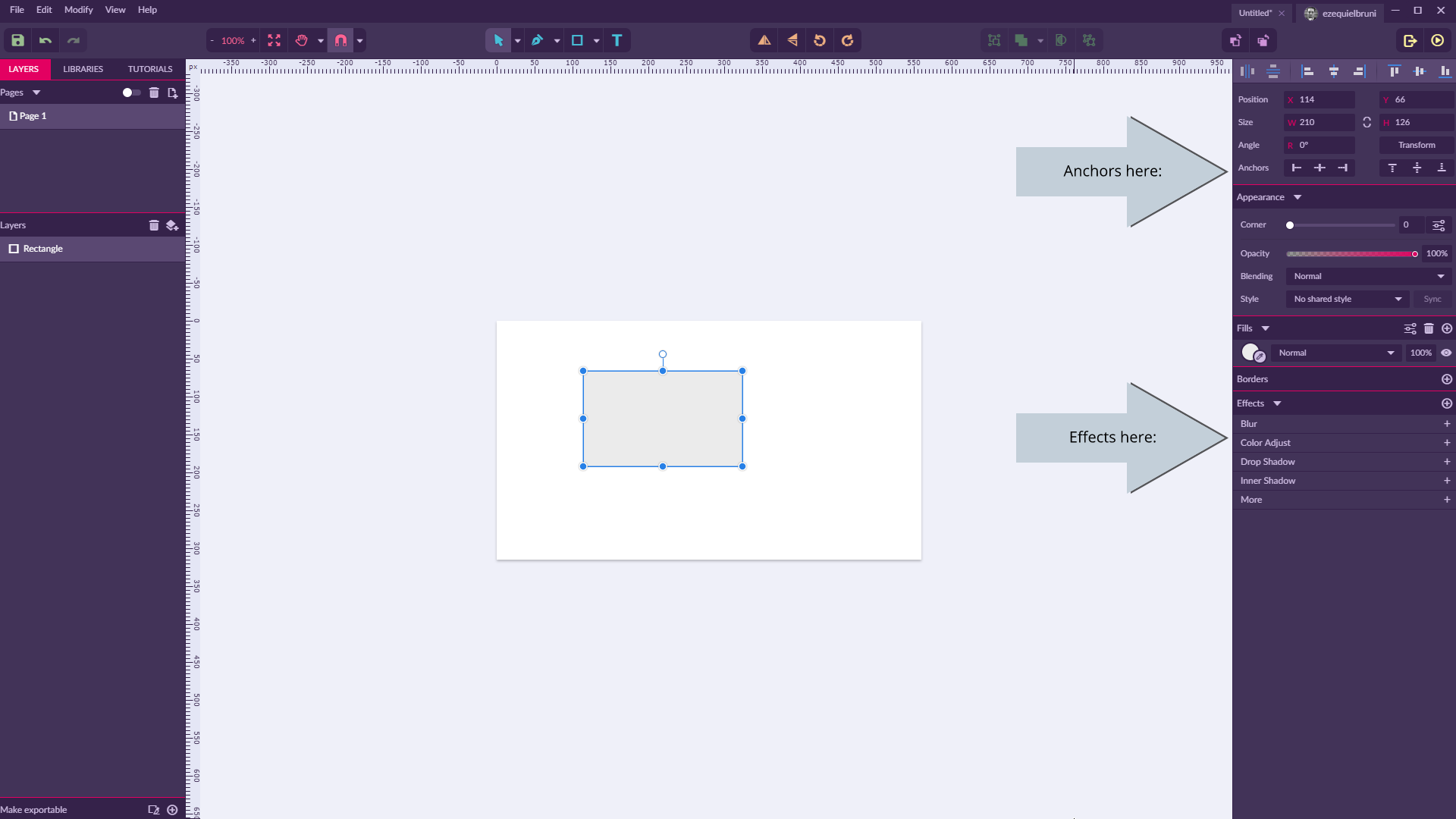
Task: Select the Pen tool
Action: pyautogui.click(x=538, y=41)
